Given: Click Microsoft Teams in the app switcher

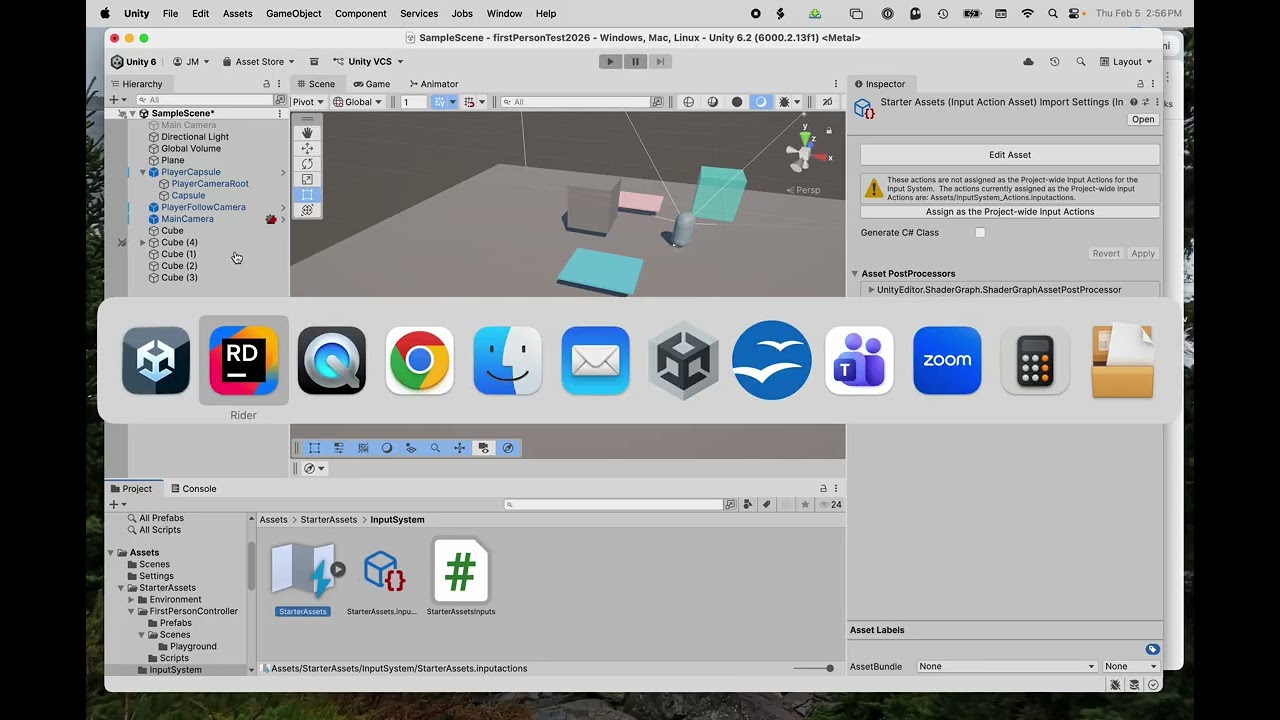Looking at the screenshot, I should [859, 360].
